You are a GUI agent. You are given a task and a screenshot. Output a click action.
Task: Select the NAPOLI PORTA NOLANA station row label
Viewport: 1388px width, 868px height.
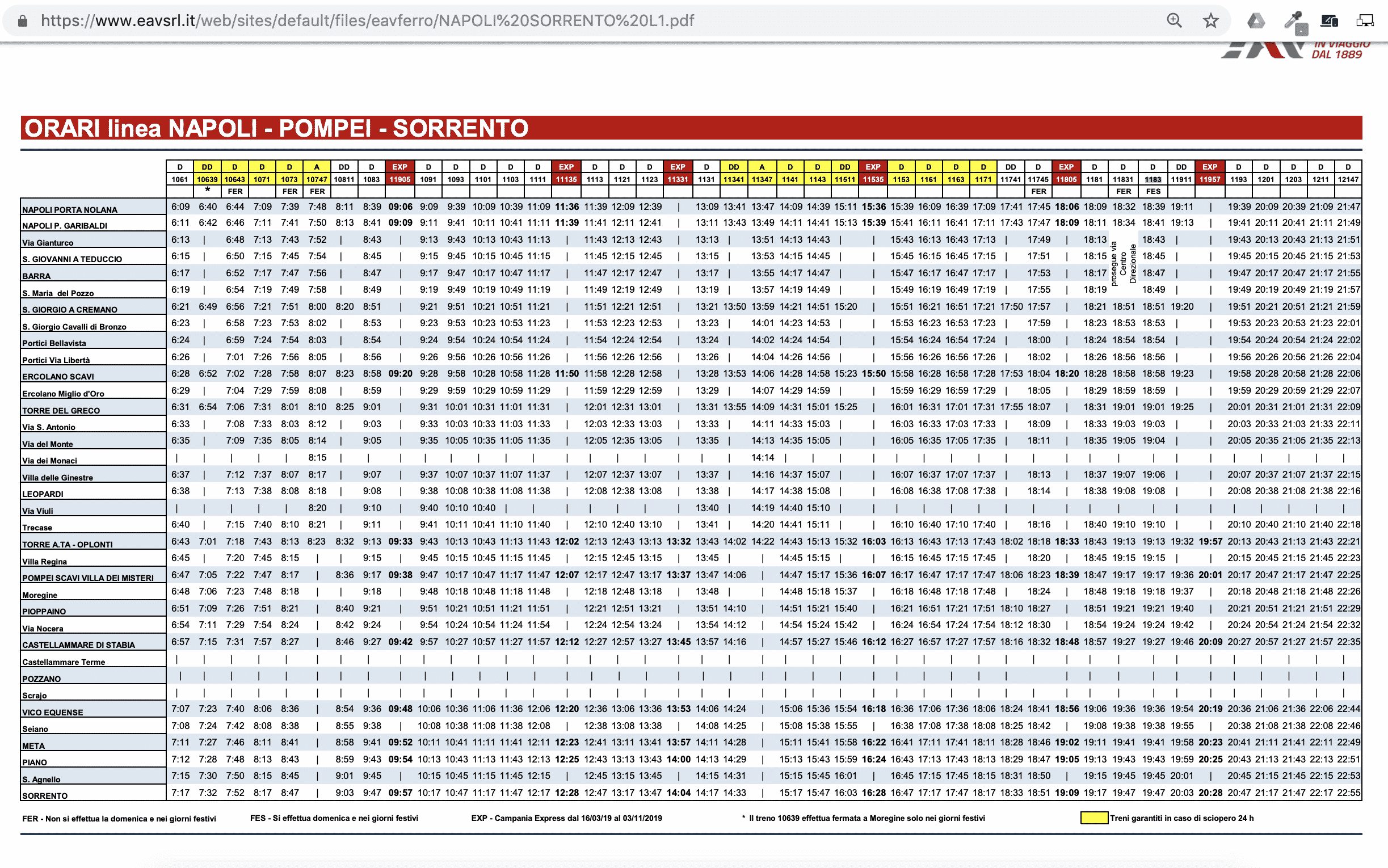pyautogui.click(x=69, y=210)
